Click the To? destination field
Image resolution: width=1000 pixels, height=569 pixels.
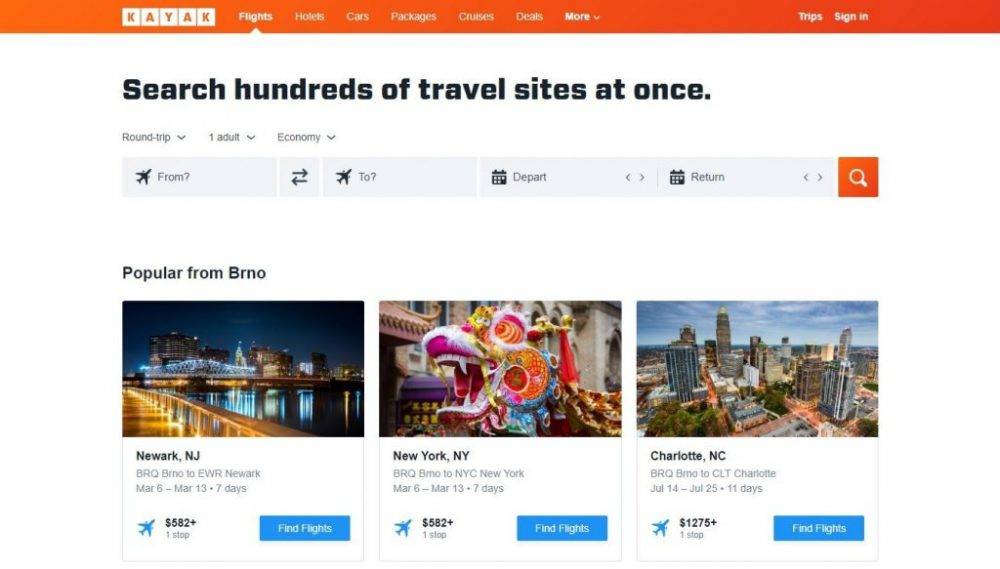click(x=400, y=177)
